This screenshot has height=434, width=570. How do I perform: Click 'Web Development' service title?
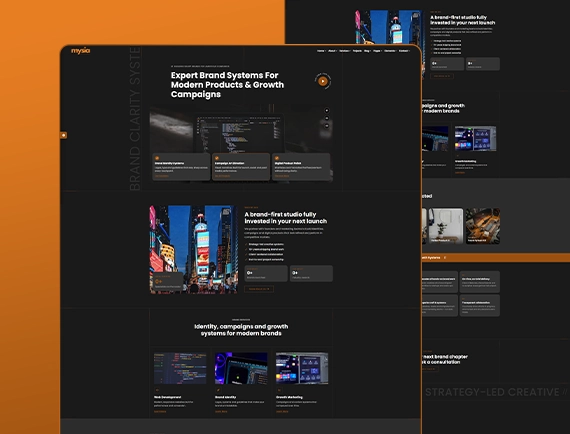(168, 397)
